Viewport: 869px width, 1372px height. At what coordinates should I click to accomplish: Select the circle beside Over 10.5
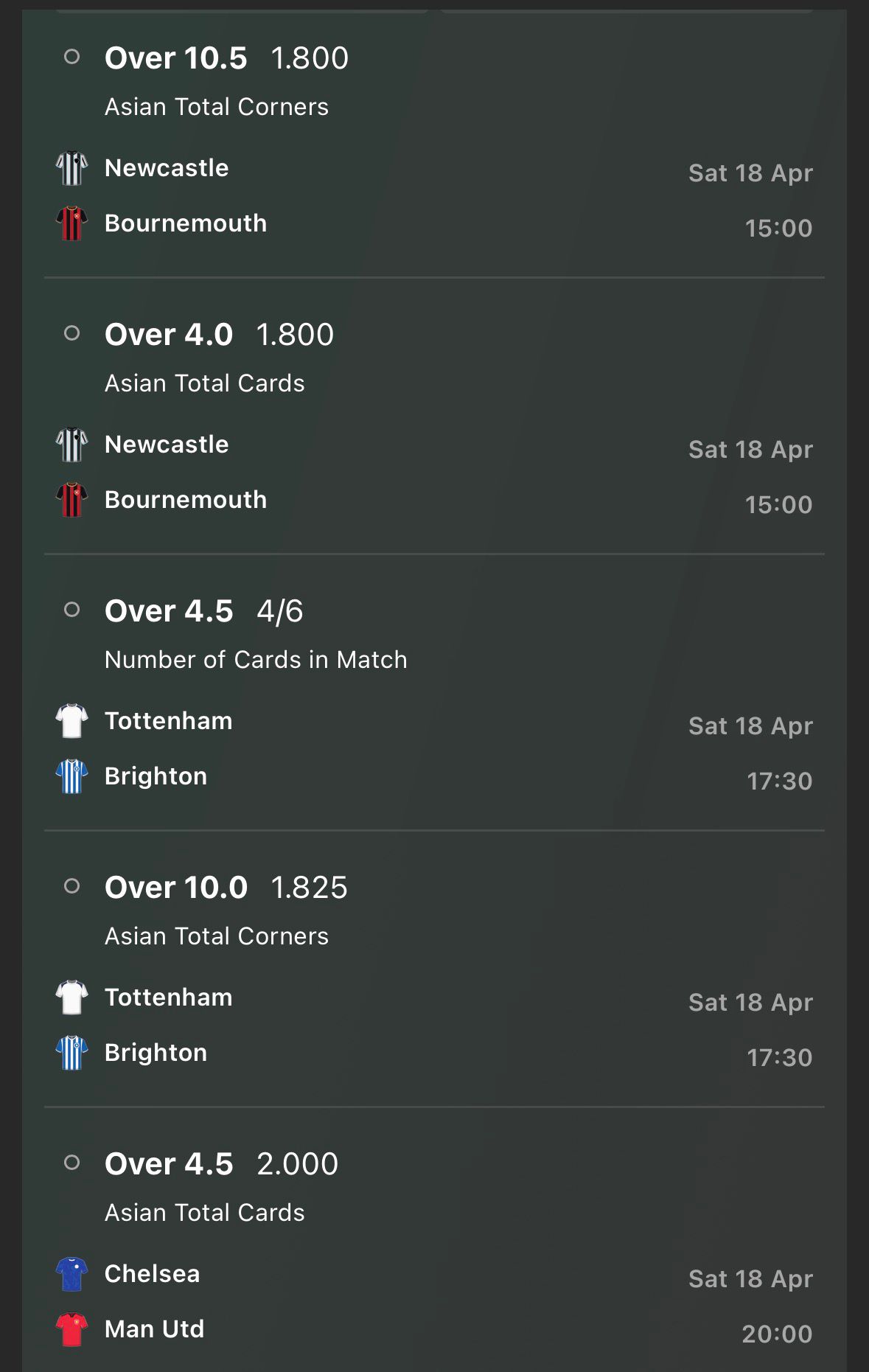[71, 57]
